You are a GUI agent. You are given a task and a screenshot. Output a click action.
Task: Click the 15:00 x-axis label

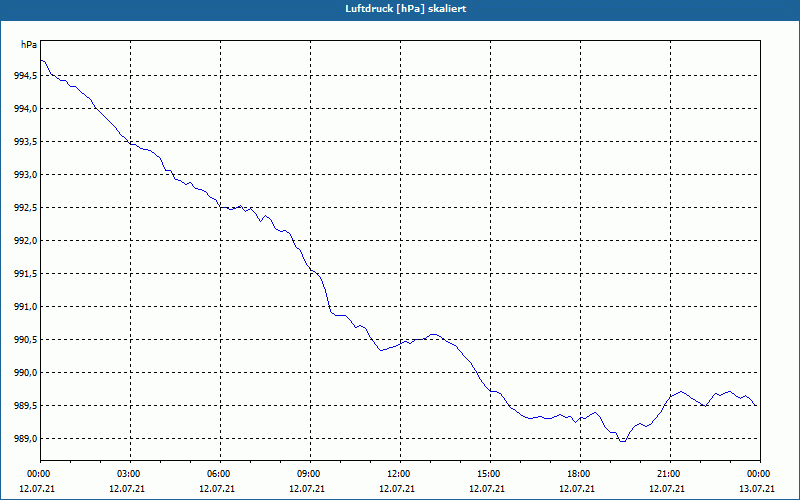(x=490, y=474)
